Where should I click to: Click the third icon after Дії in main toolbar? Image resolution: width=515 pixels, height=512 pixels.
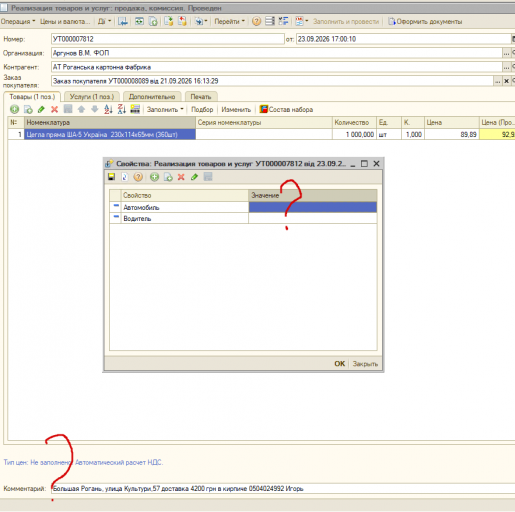point(153,21)
